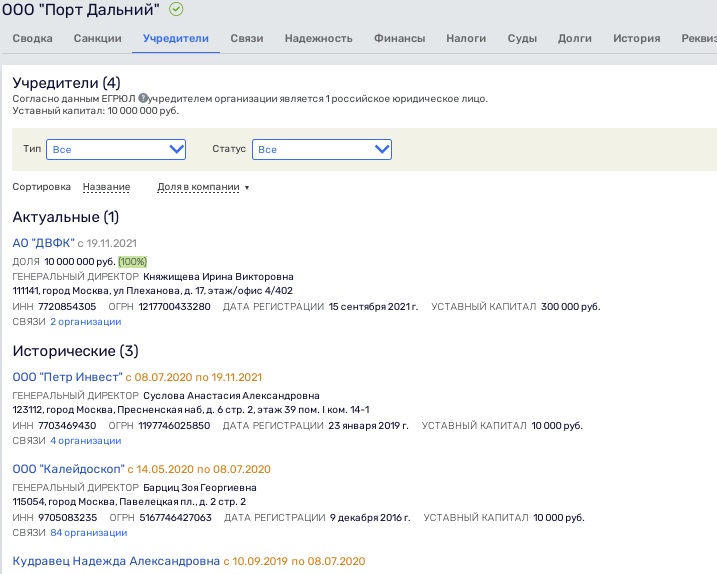Click the green verified checkmark icon
Image resolution: width=717 pixels, height=574 pixels.
click(177, 9)
